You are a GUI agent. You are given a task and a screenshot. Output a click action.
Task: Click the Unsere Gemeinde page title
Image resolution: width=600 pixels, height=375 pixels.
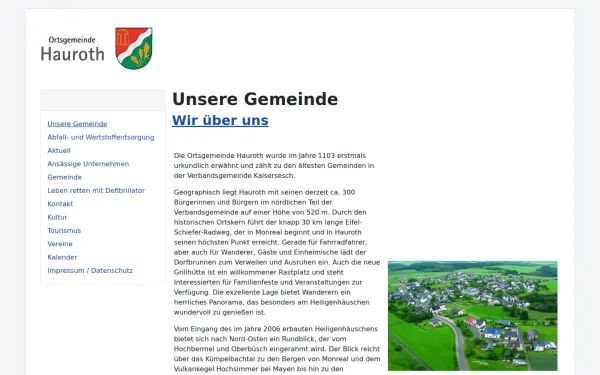[255, 99]
